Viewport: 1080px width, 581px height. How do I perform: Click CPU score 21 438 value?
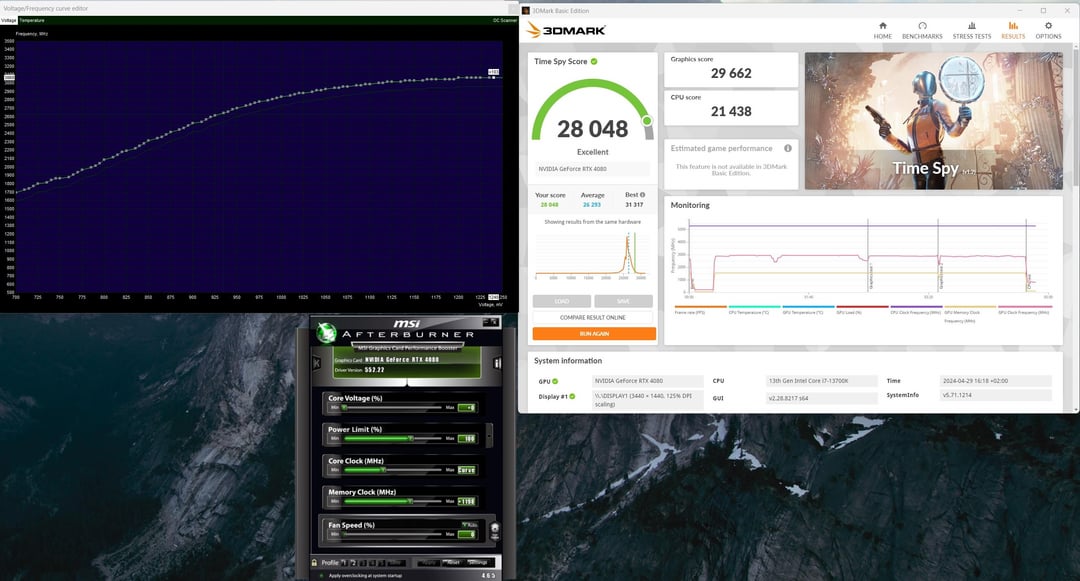tap(731, 111)
